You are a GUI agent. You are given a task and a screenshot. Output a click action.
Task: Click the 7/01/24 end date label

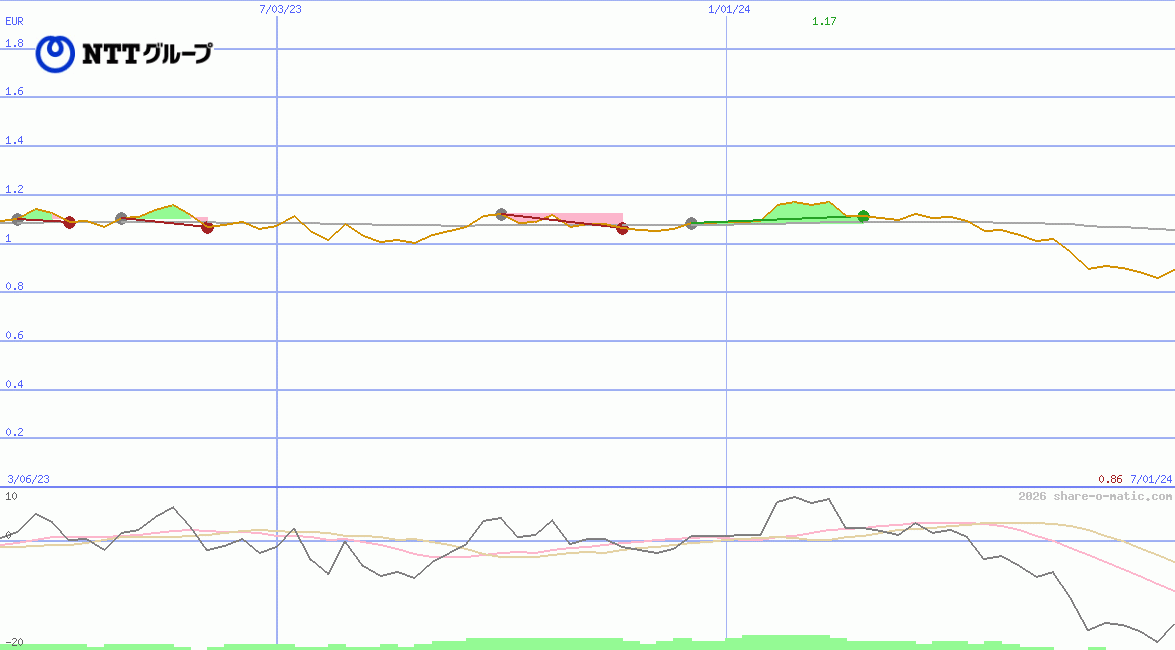coord(1151,479)
